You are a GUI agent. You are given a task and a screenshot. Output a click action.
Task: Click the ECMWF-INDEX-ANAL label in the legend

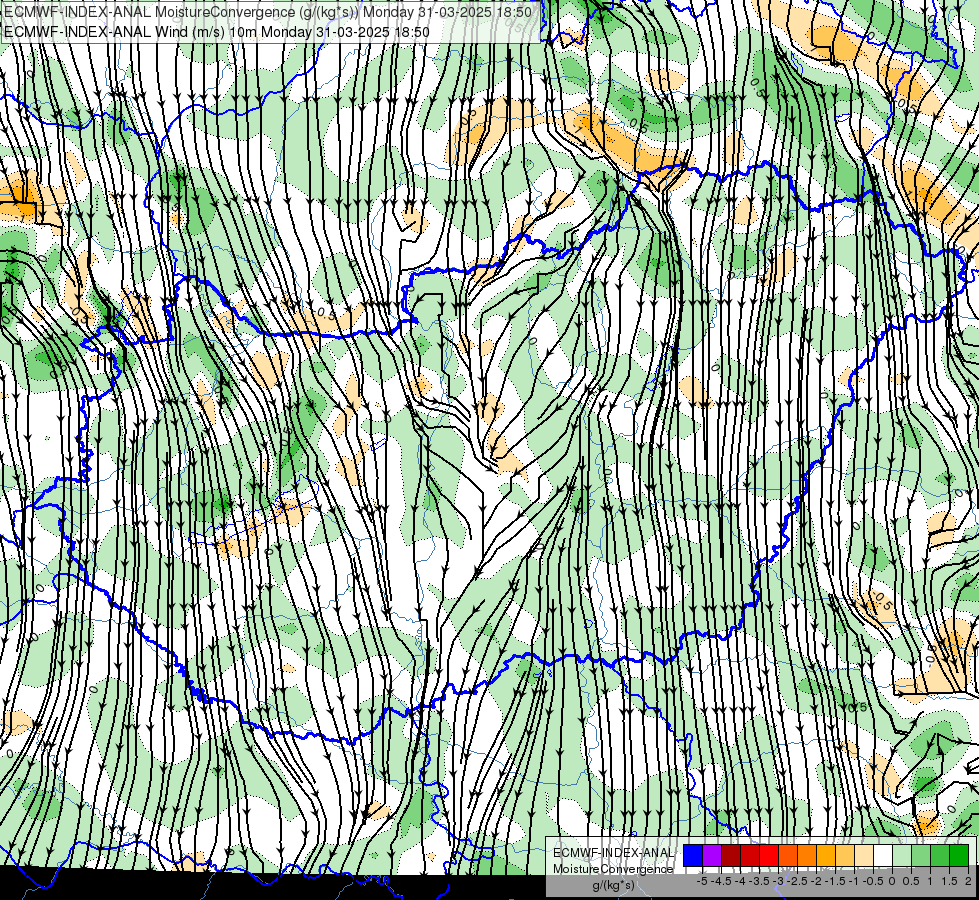point(614,853)
